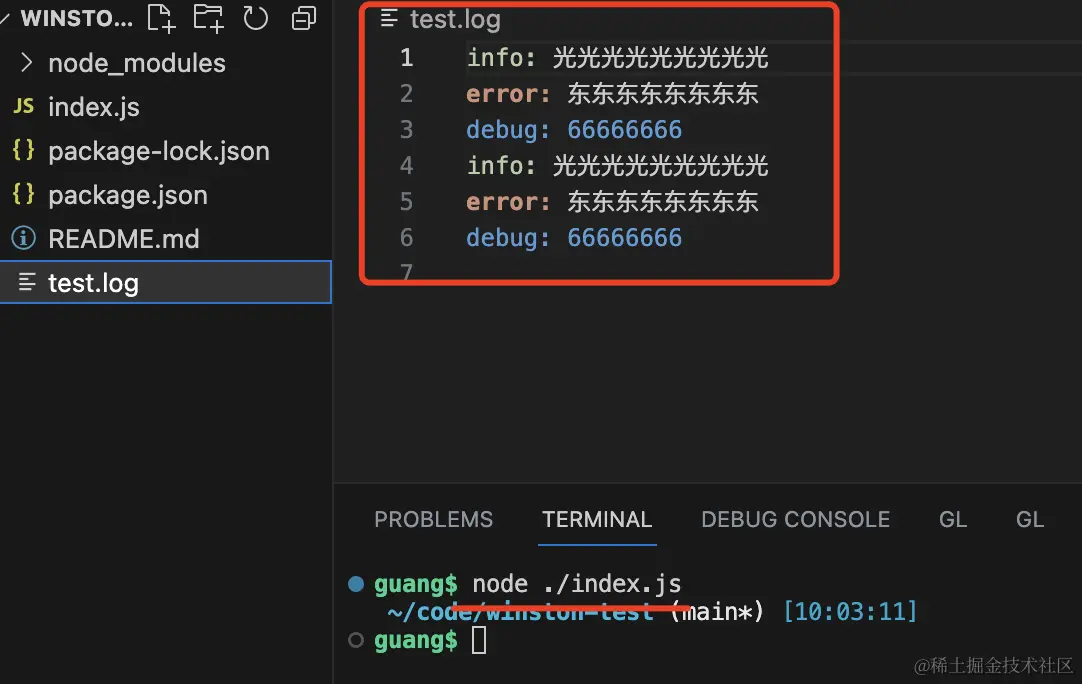Open the first GL panel tab
This screenshot has height=684, width=1082.
click(x=953, y=519)
